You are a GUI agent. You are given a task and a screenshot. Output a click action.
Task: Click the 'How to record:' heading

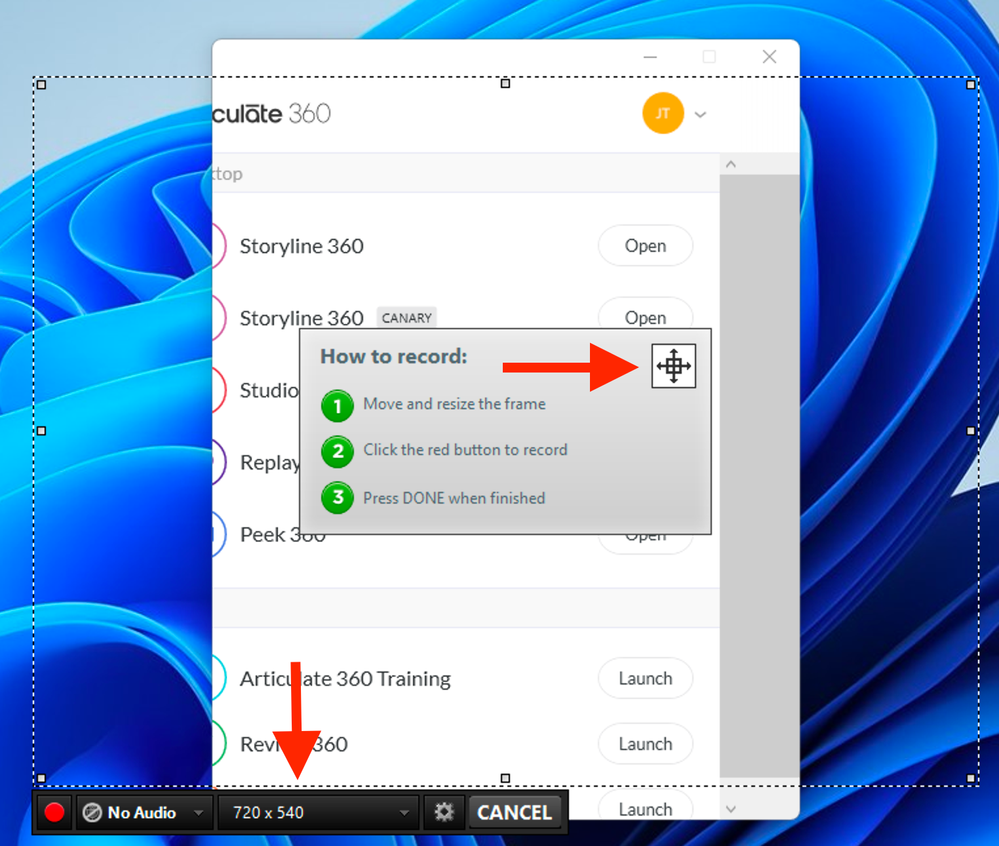click(x=394, y=356)
